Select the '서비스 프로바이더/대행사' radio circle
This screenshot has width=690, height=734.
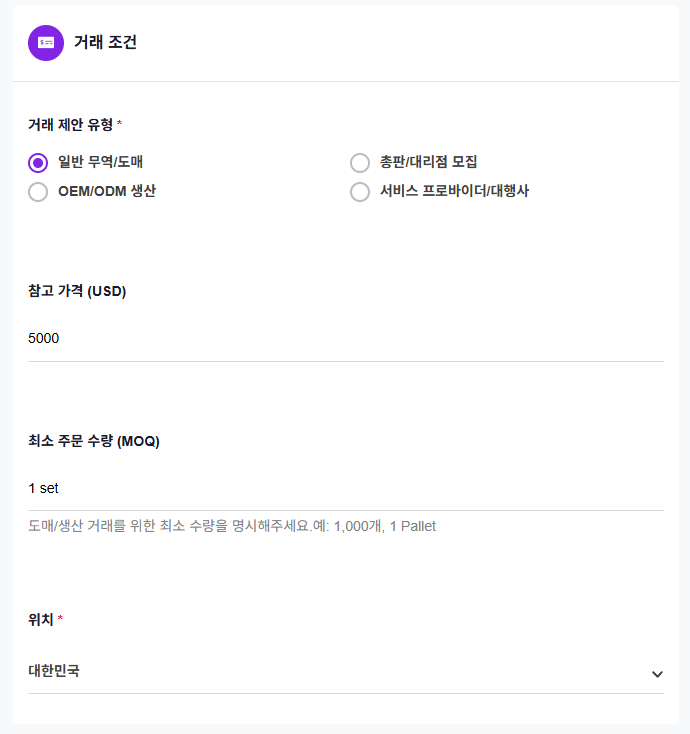pos(360,192)
